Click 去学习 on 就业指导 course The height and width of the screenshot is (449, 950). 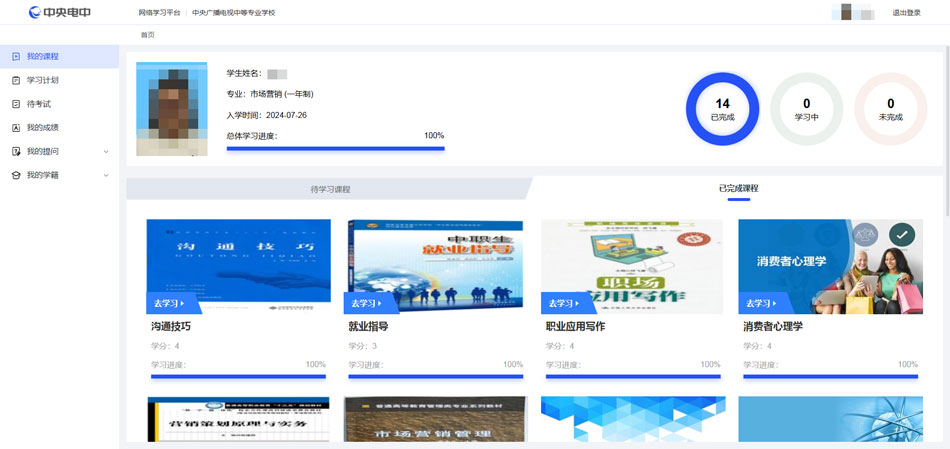370,303
